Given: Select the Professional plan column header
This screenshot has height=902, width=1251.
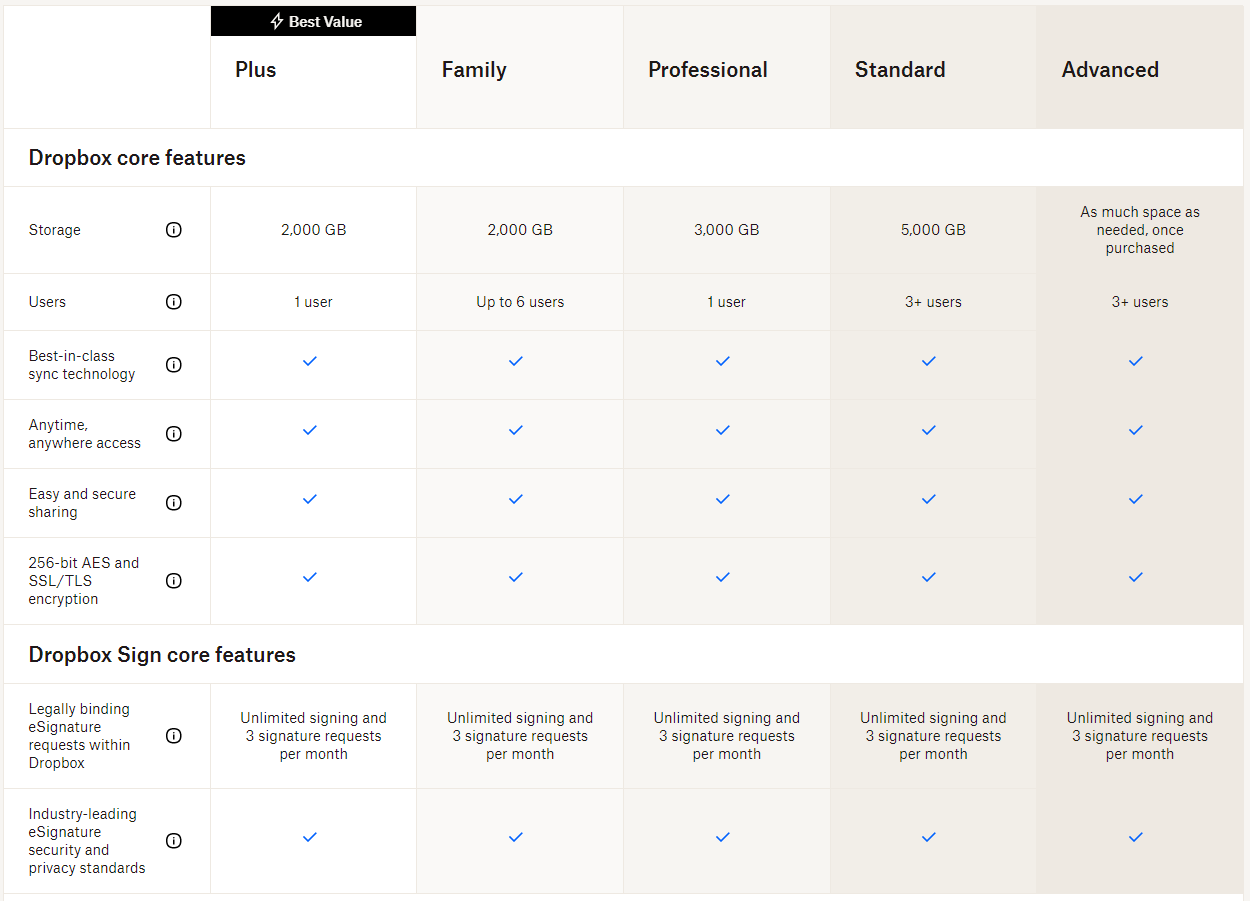Looking at the screenshot, I should (x=708, y=70).
